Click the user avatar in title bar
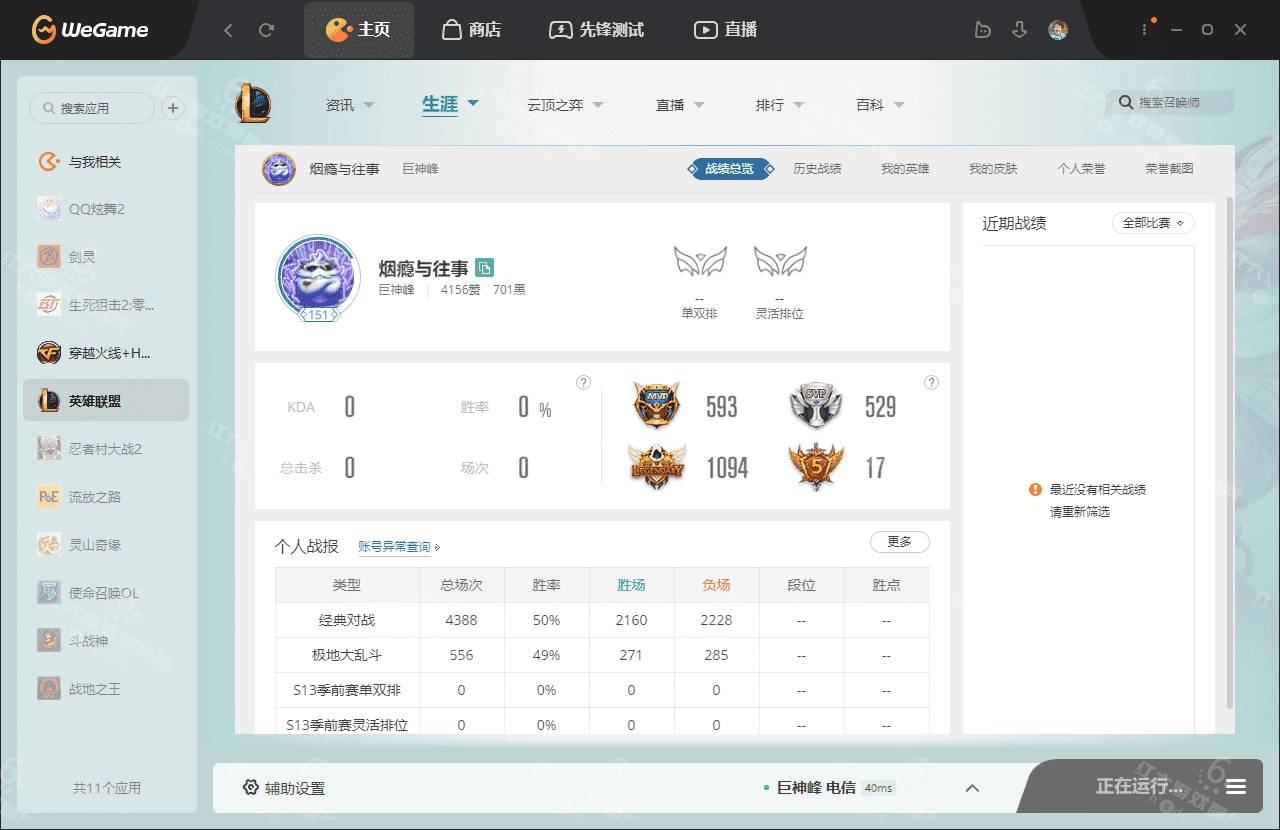 (1057, 30)
